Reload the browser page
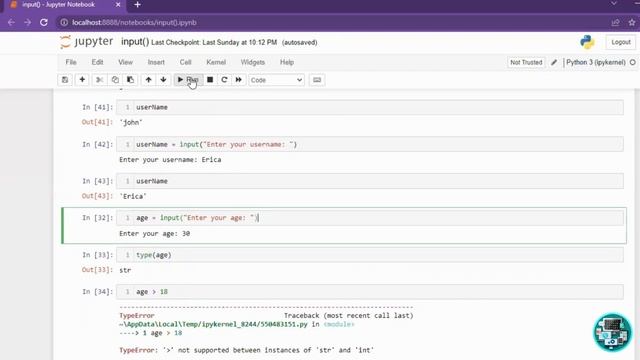This screenshot has height=360, width=640. click(x=44, y=22)
